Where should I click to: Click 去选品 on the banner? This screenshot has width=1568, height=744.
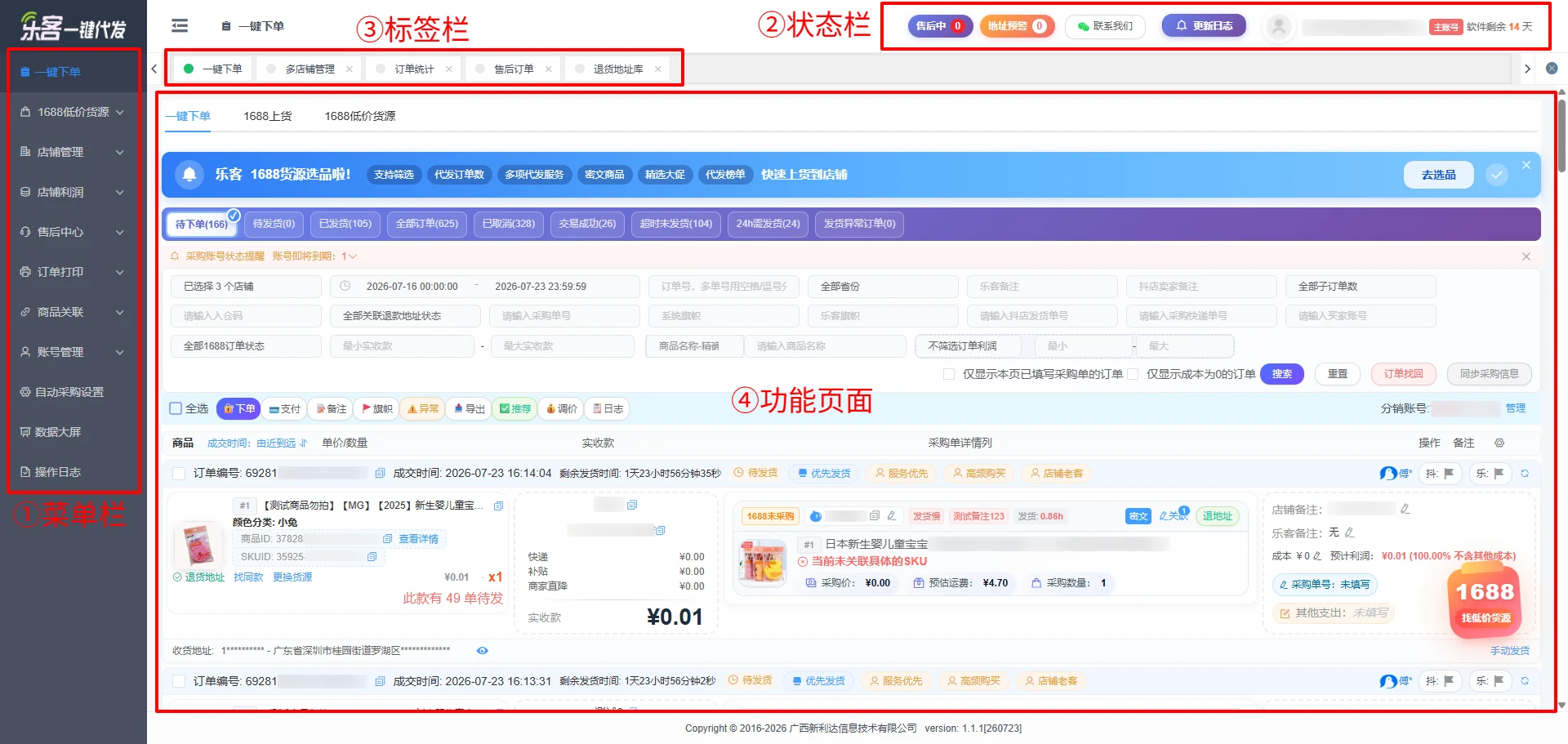pyautogui.click(x=1439, y=175)
